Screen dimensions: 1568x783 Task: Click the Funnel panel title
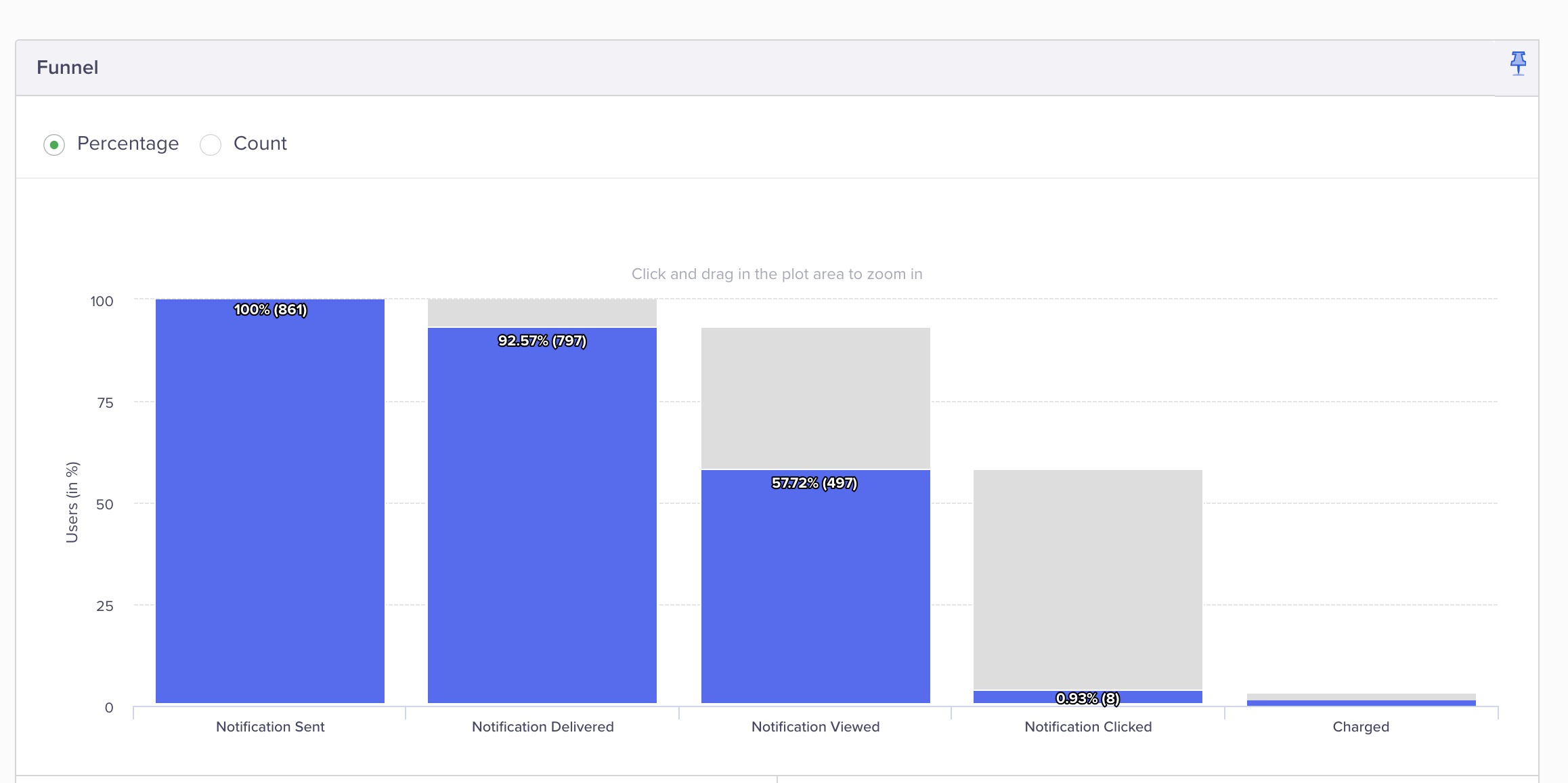(x=66, y=66)
